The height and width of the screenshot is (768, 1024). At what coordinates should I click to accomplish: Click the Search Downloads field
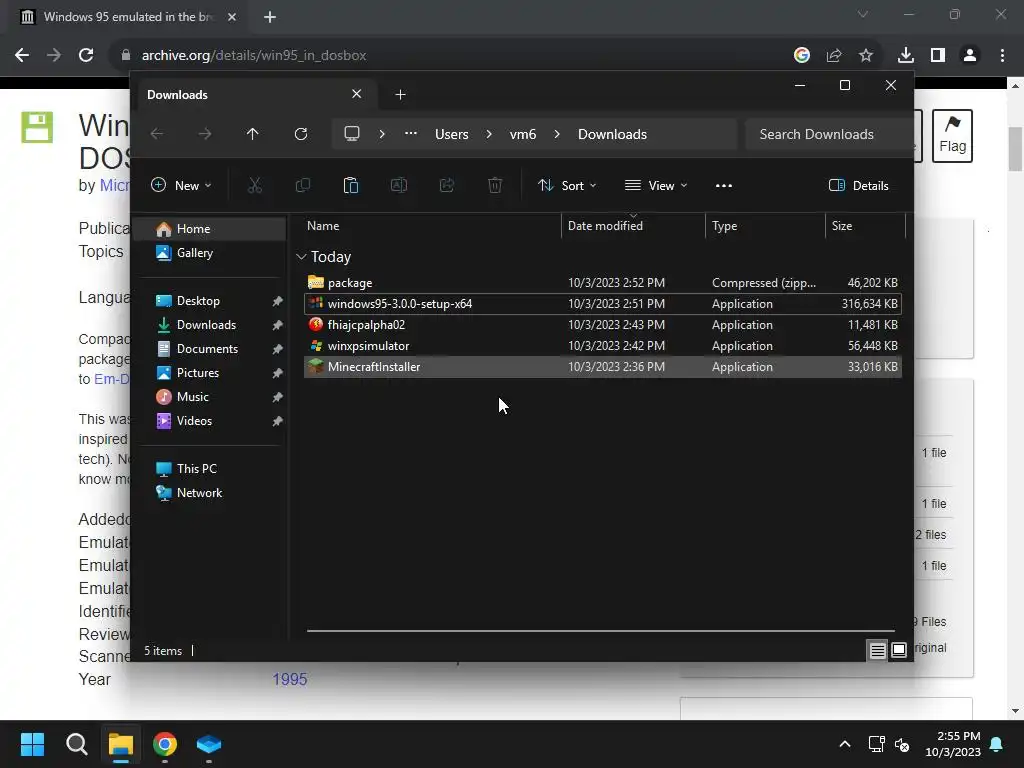coord(827,134)
